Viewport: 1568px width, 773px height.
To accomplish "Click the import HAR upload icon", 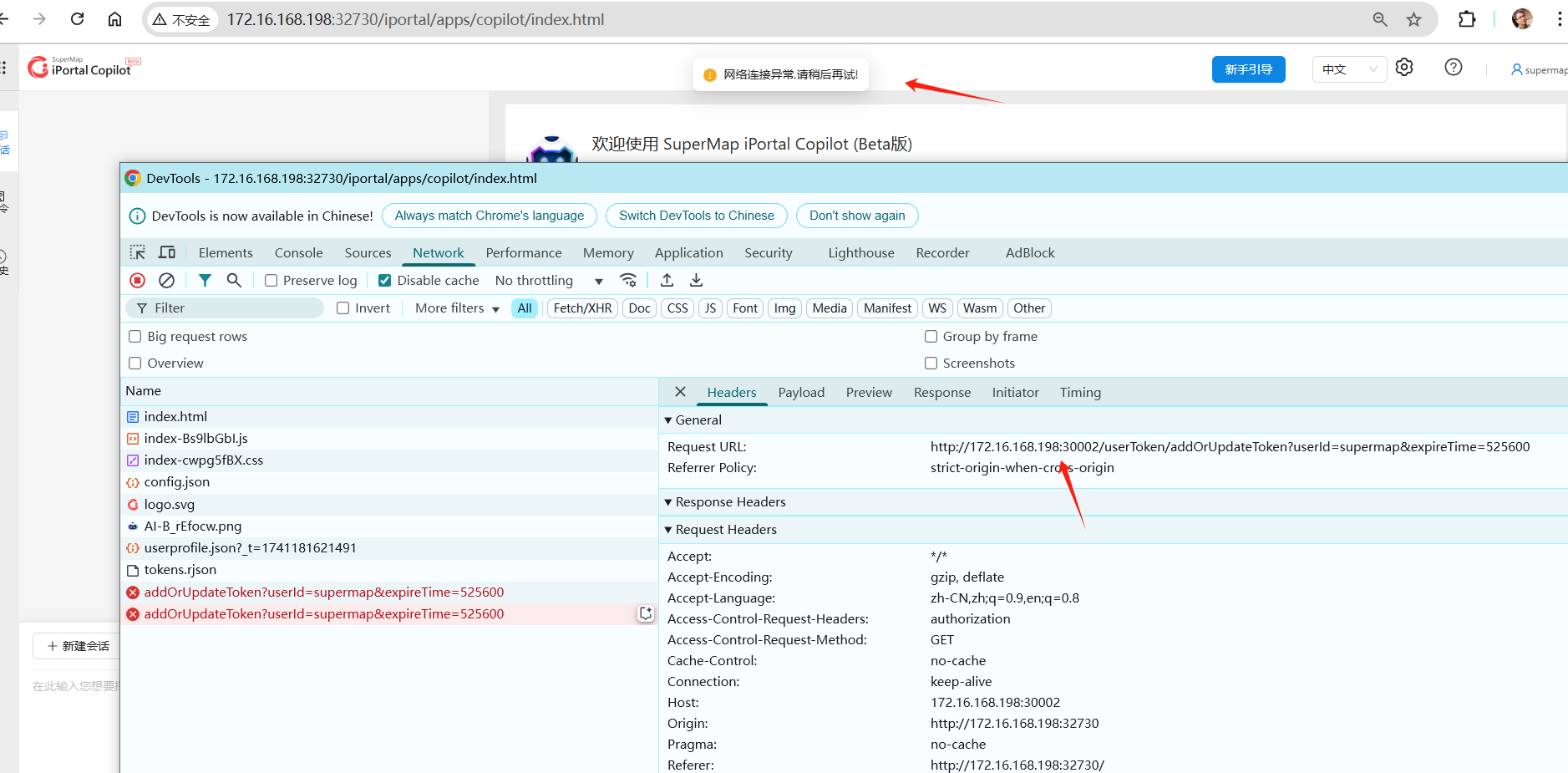I will click(667, 281).
